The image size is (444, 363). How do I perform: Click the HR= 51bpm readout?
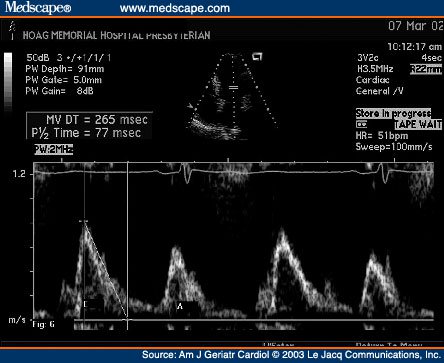[382, 136]
